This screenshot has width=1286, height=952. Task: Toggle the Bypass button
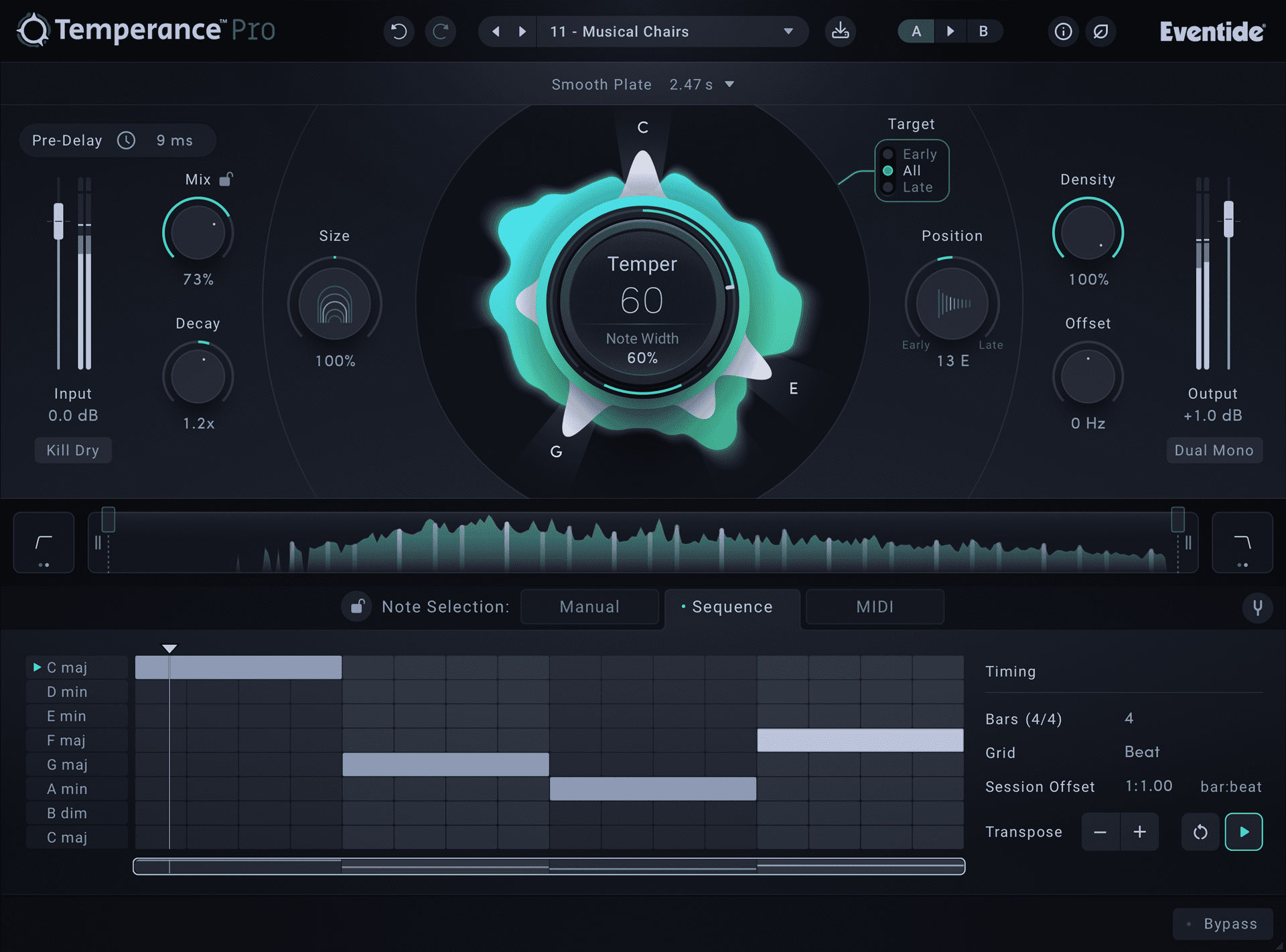pos(1222,924)
